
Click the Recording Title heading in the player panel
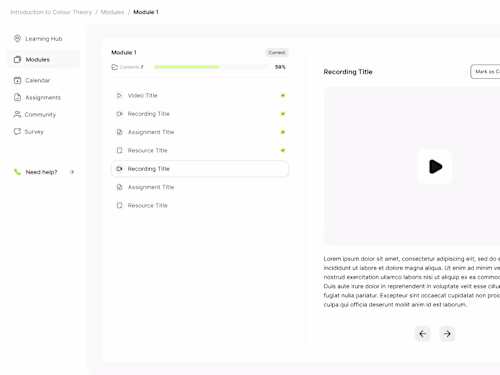point(348,72)
